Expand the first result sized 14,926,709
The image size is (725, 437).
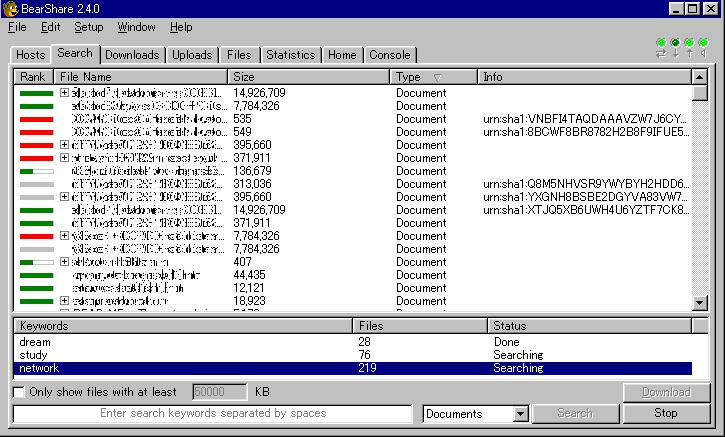click(x=64, y=92)
